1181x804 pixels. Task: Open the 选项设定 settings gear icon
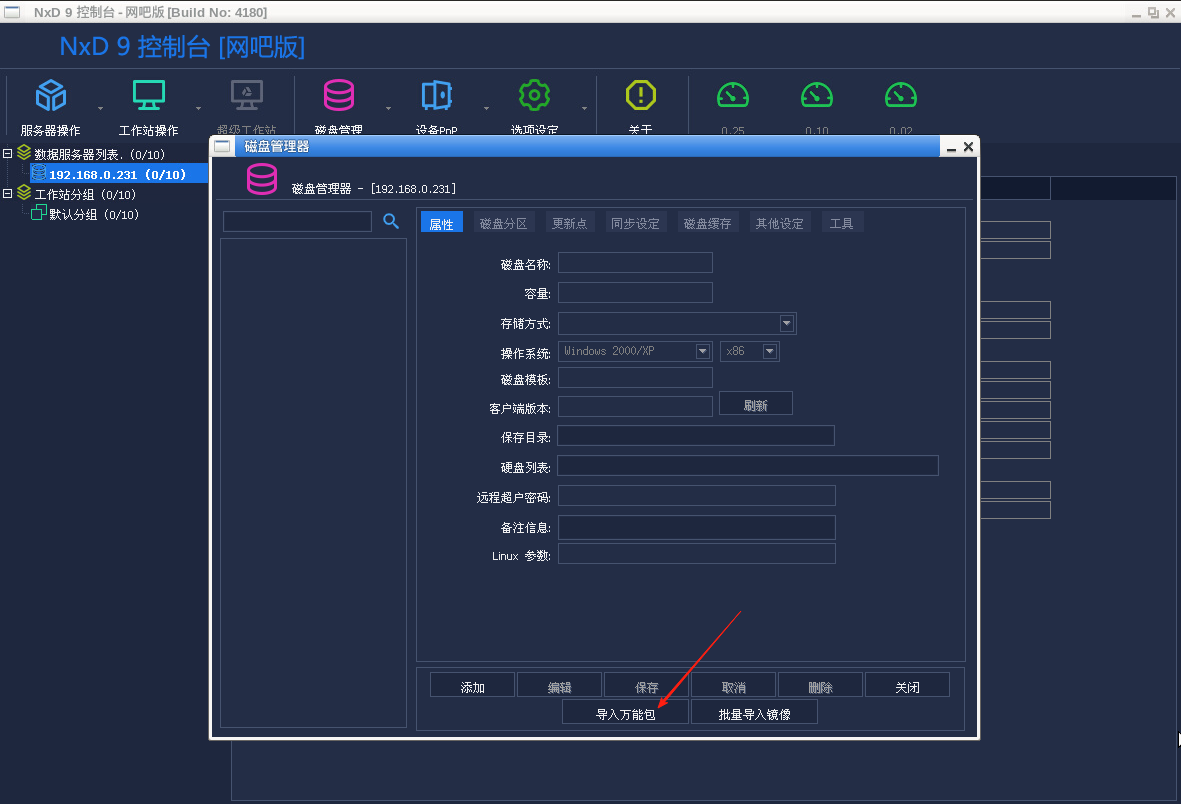(x=534, y=95)
